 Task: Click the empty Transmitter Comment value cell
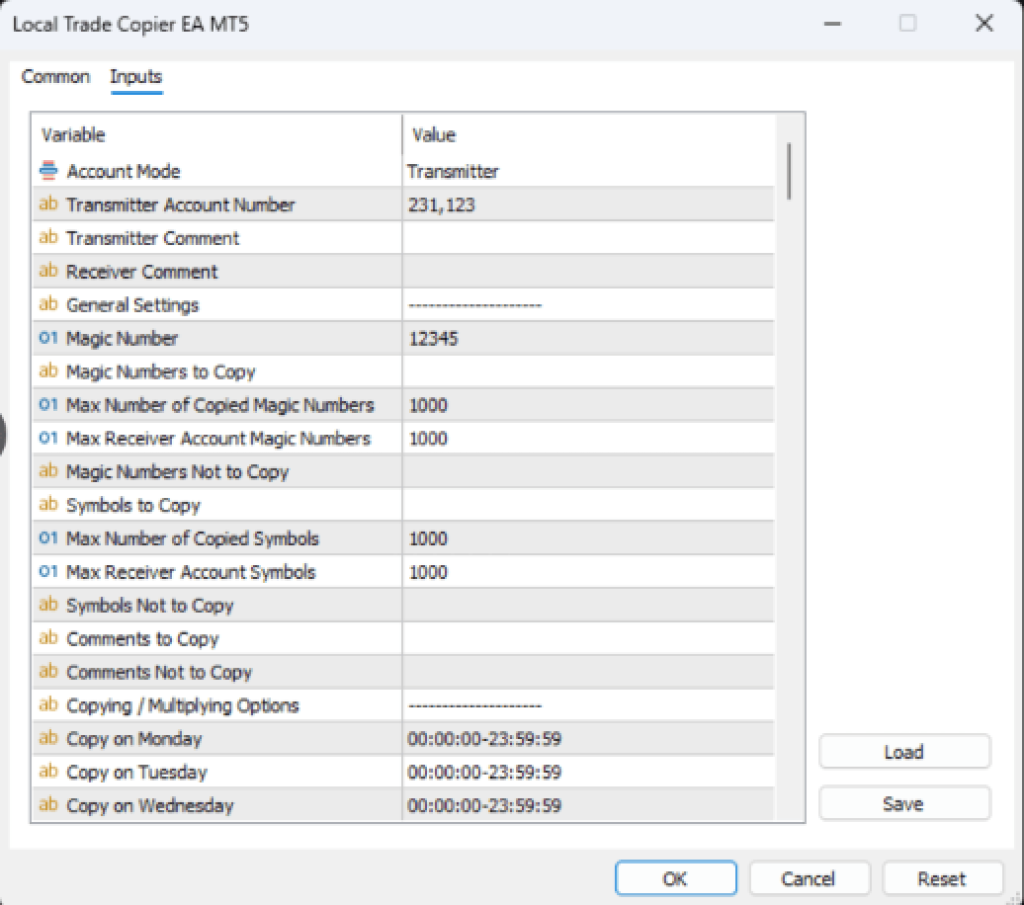pos(588,238)
